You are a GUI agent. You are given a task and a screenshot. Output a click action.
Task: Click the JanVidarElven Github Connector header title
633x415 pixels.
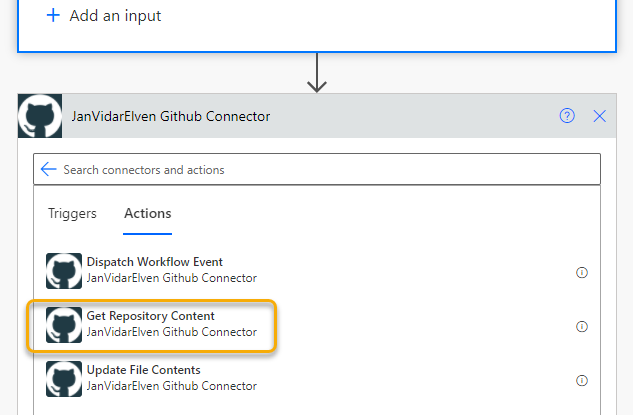tap(171, 116)
